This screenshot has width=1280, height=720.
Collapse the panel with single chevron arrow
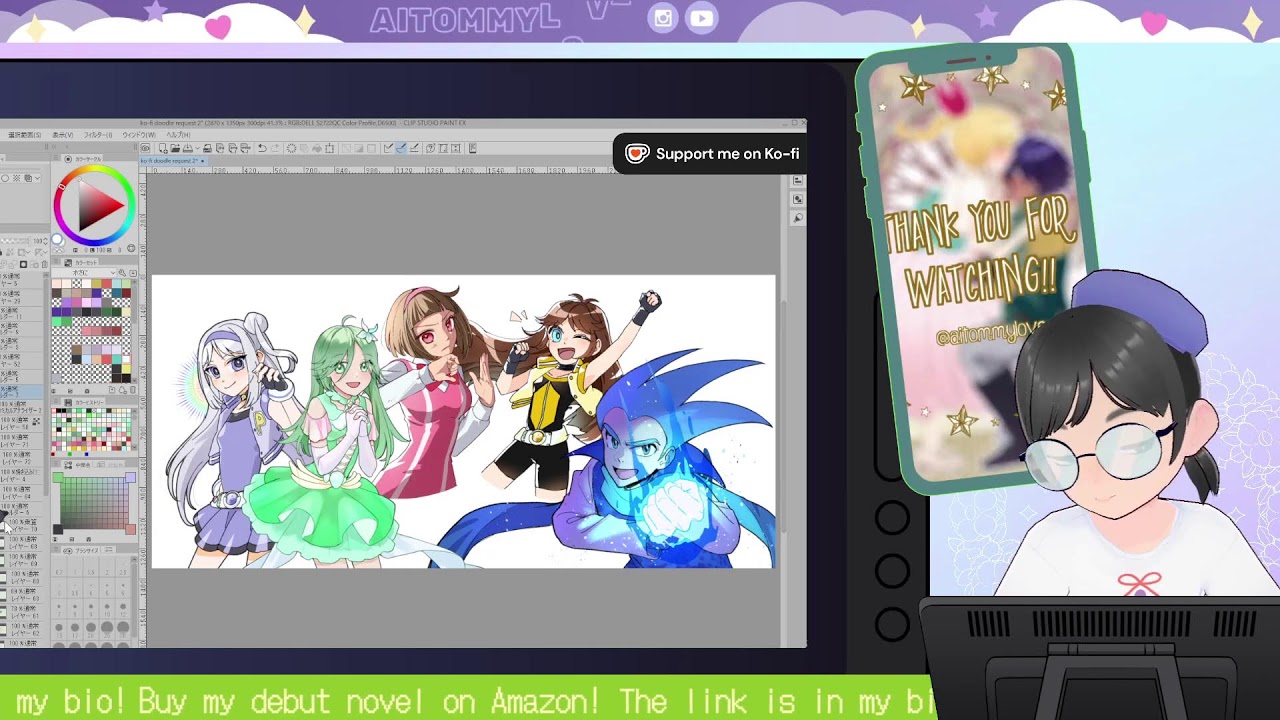tap(67, 146)
